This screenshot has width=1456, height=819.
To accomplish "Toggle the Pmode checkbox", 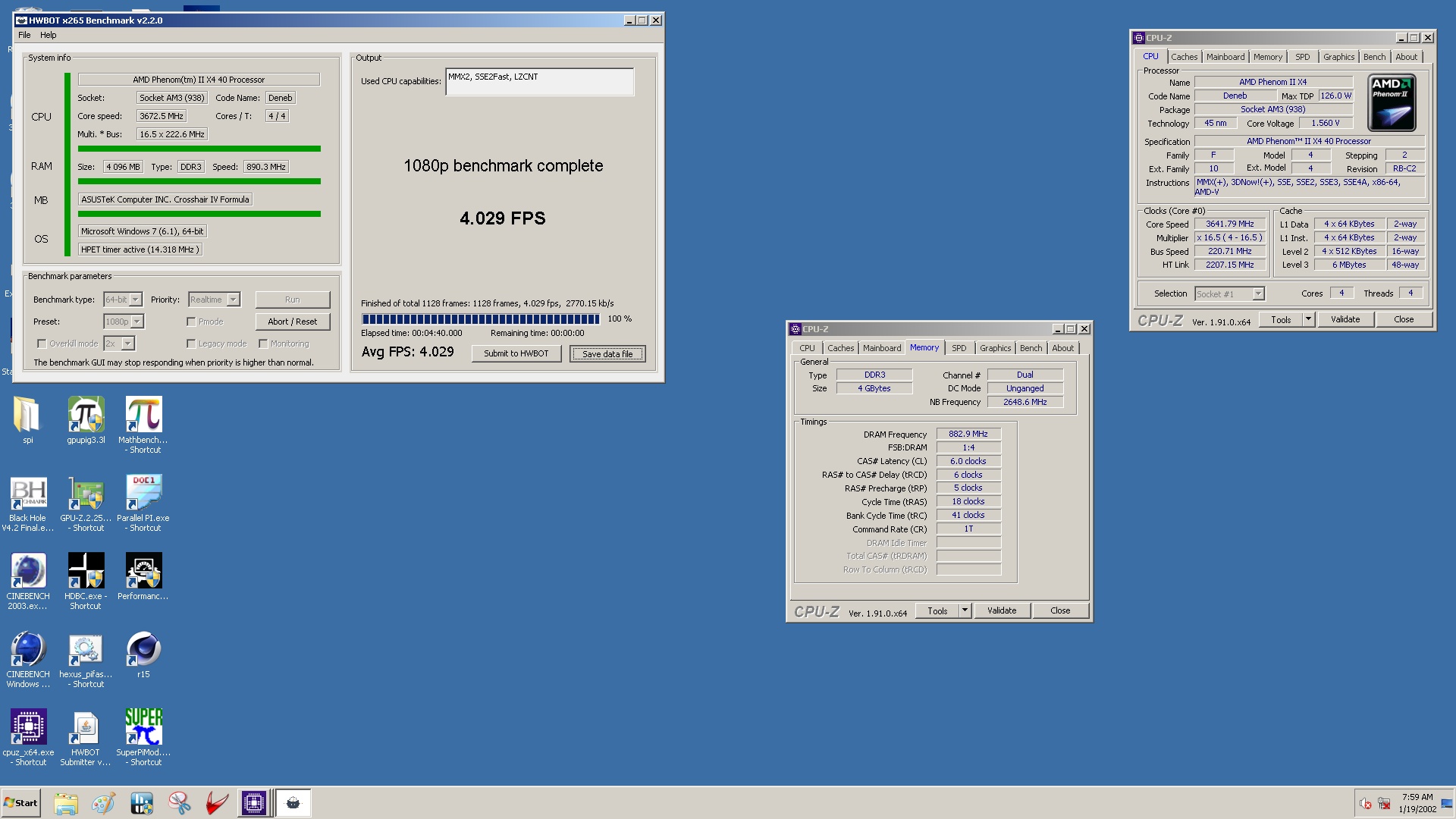I will click(191, 322).
